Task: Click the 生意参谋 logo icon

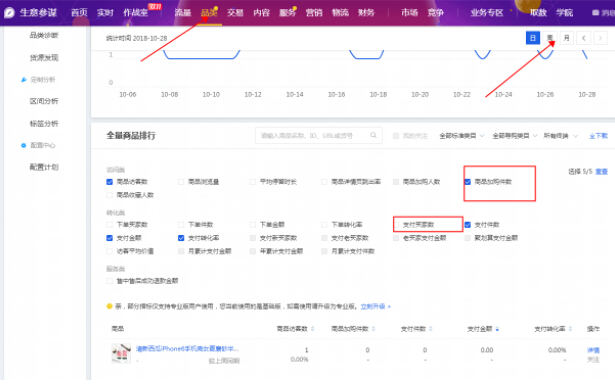Action: click(9, 13)
